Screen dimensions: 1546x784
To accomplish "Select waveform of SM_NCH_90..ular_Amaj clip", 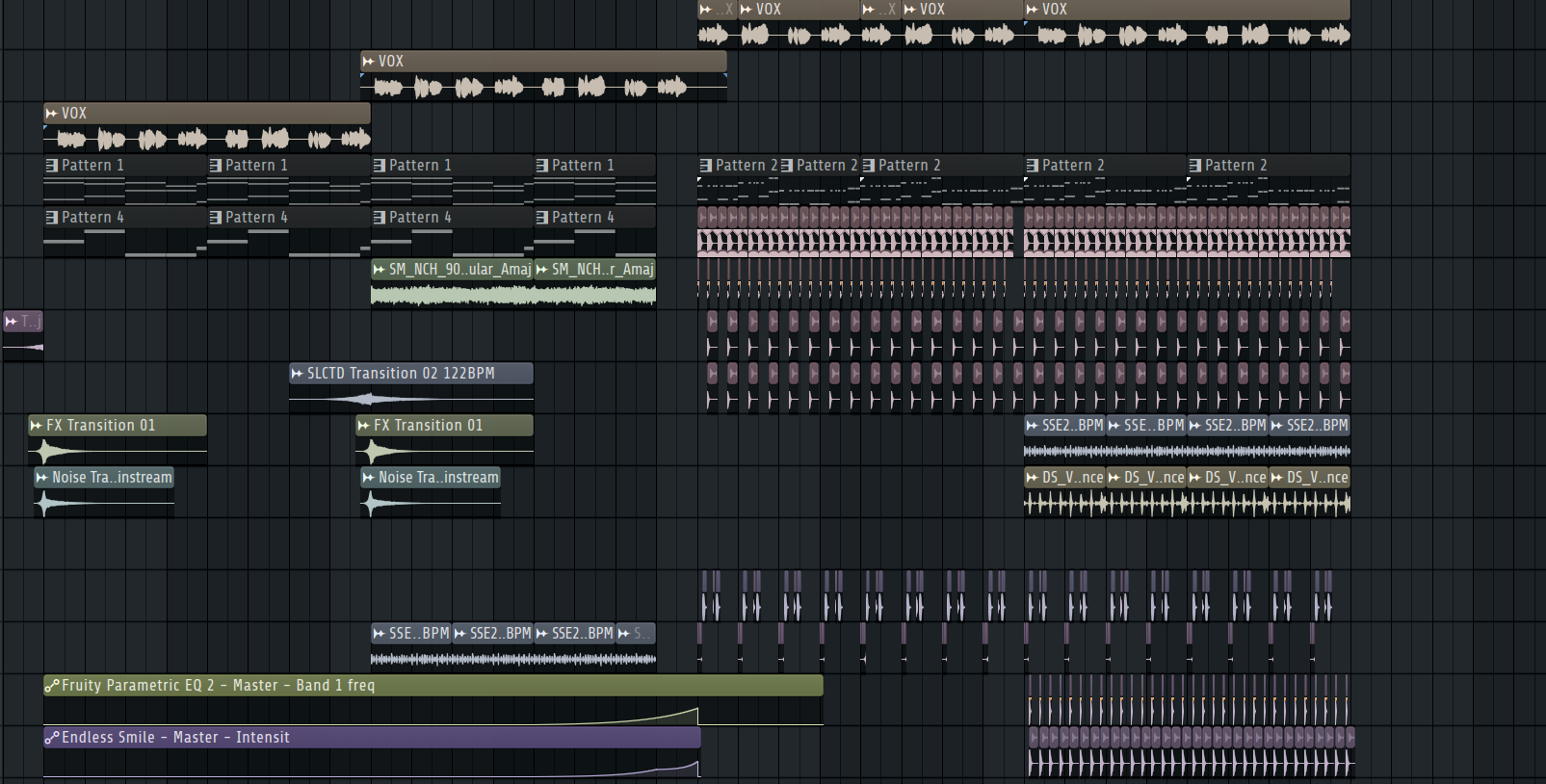I will (x=453, y=296).
